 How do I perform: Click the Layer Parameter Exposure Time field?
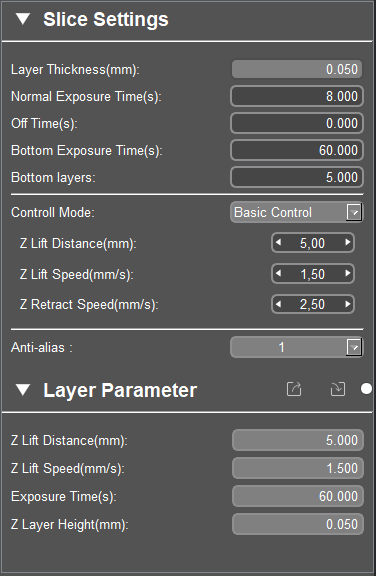click(298, 496)
